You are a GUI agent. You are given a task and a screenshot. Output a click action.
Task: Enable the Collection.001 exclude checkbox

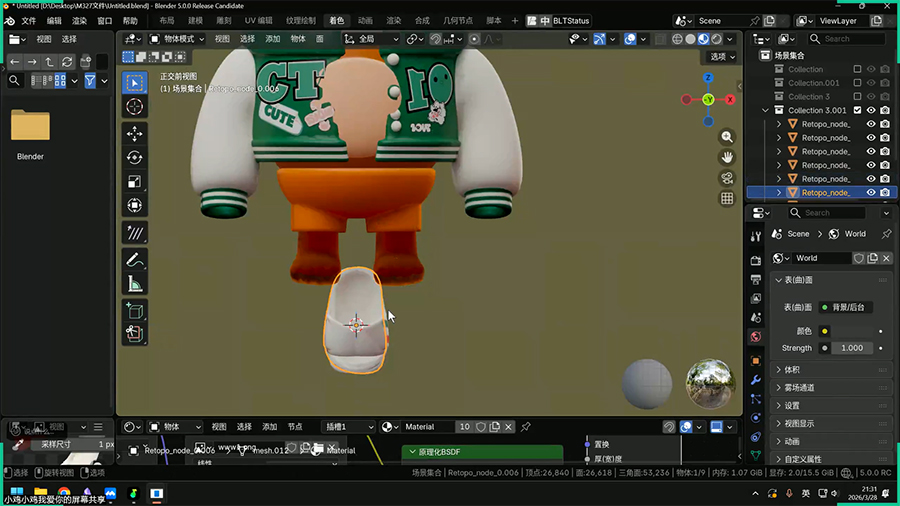[857, 83]
